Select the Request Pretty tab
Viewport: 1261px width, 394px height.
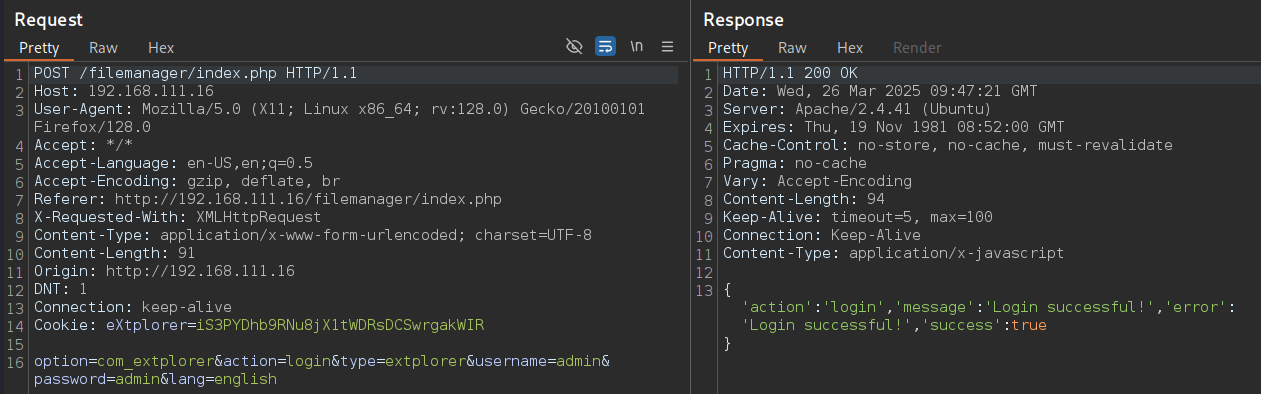click(38, 47)
